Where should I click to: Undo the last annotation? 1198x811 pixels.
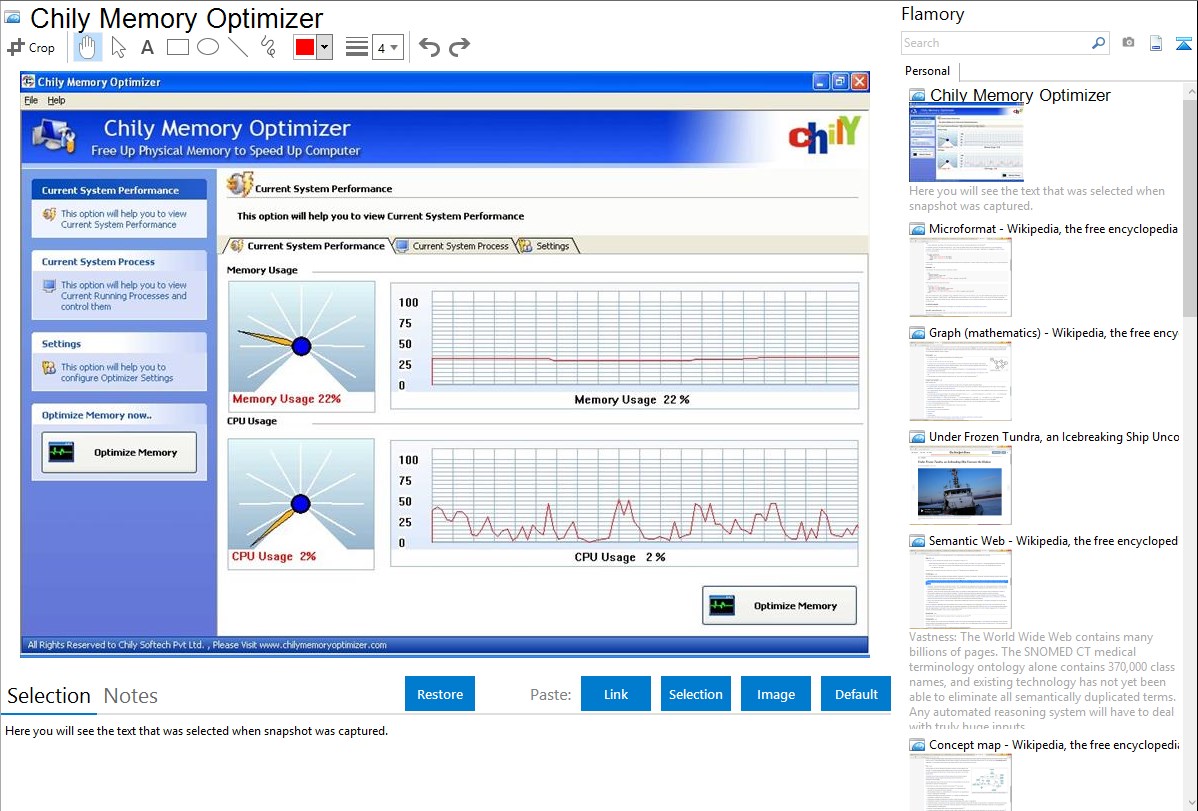point(429,47)
